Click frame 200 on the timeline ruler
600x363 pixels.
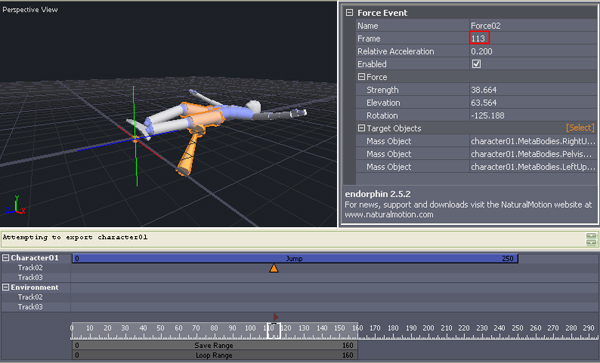tap(428, 328)
